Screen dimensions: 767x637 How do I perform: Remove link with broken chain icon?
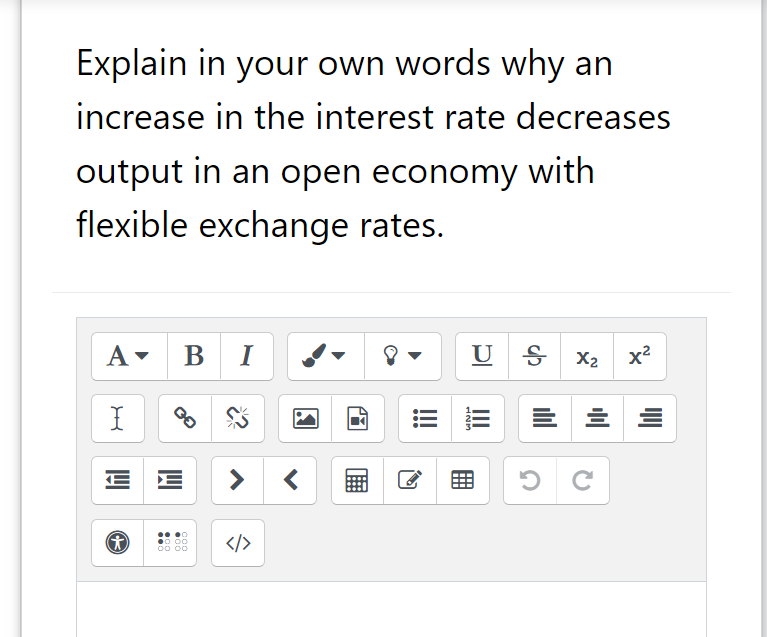[x=238, y=418]
